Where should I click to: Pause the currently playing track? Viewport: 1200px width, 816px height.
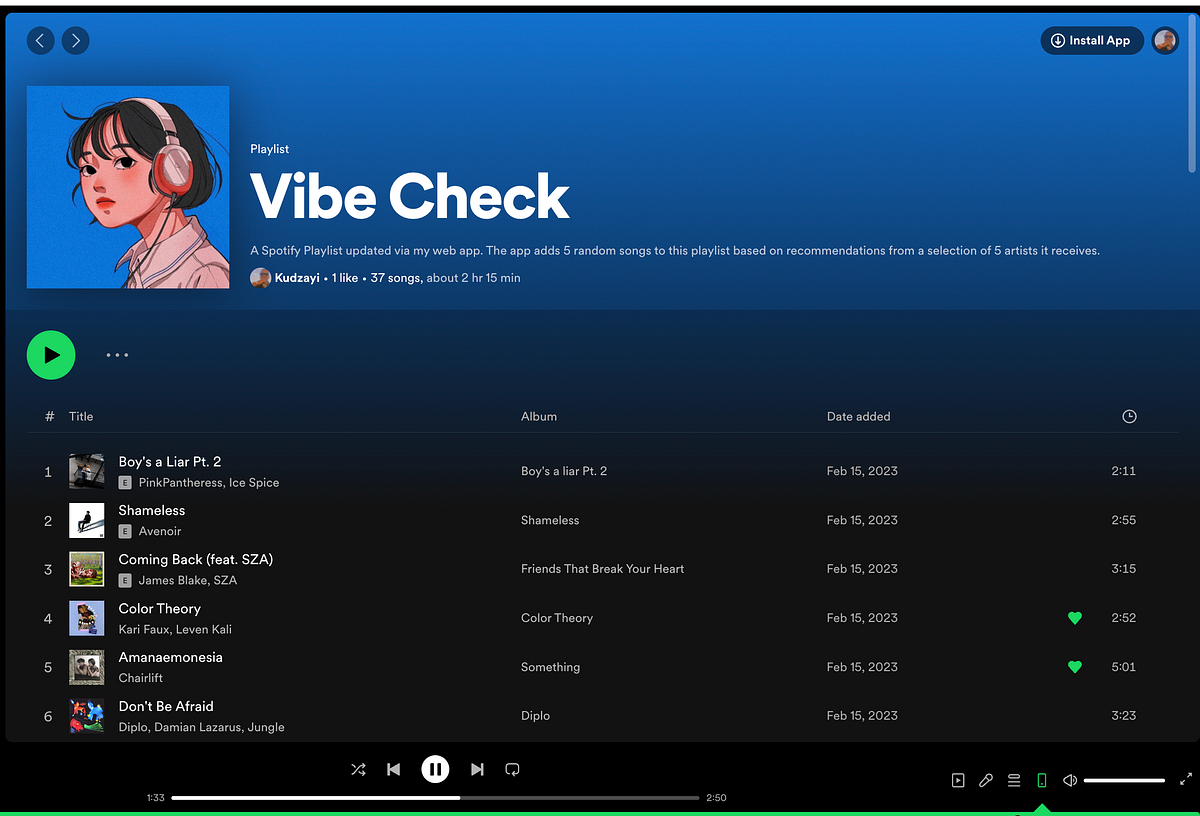[435, 769]
